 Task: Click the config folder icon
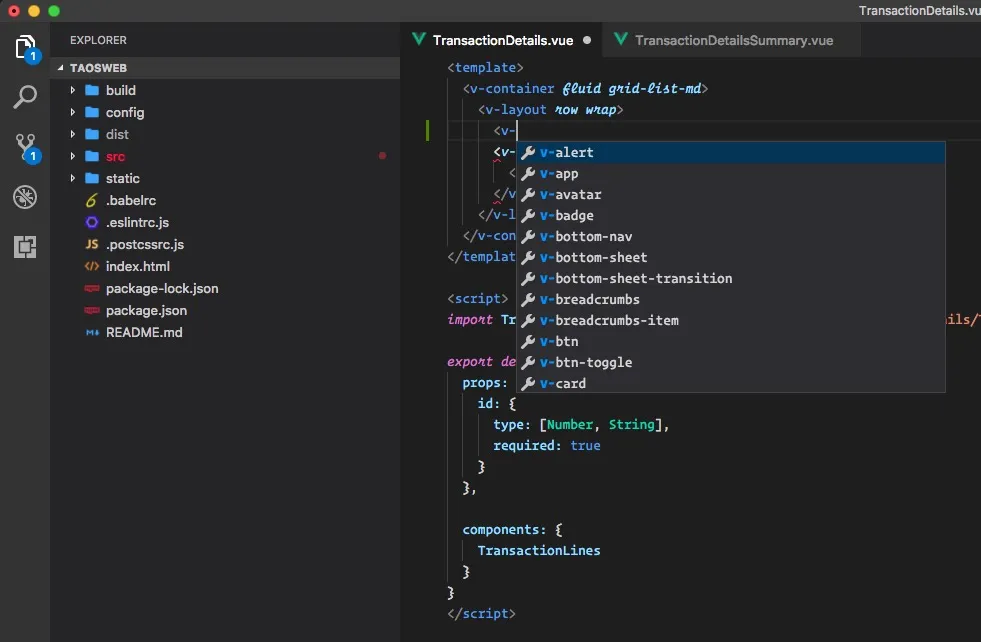(92, 112)
